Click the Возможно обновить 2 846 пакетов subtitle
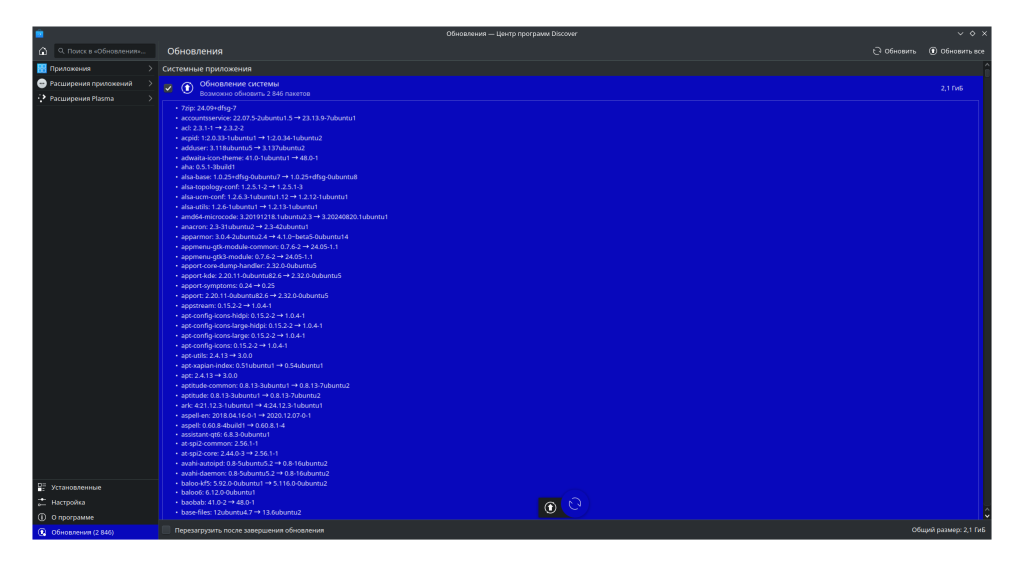1024x578 pixels. [x=255, y=94]
